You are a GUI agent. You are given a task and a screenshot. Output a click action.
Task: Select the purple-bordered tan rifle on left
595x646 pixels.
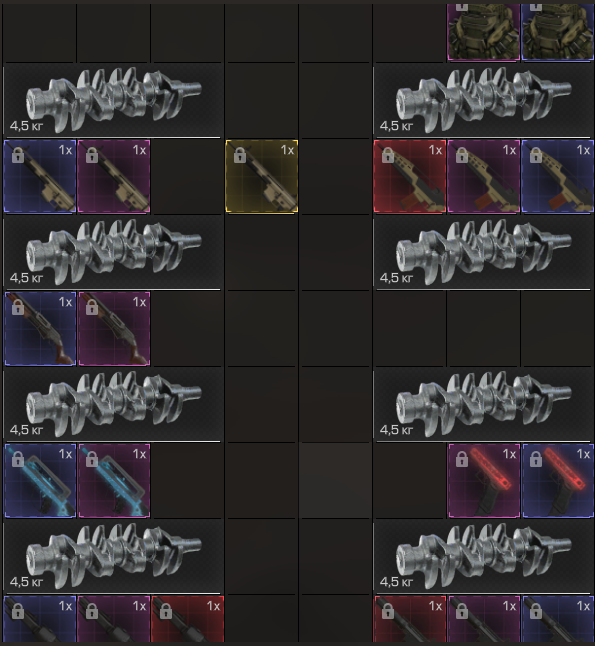(114, 176)
